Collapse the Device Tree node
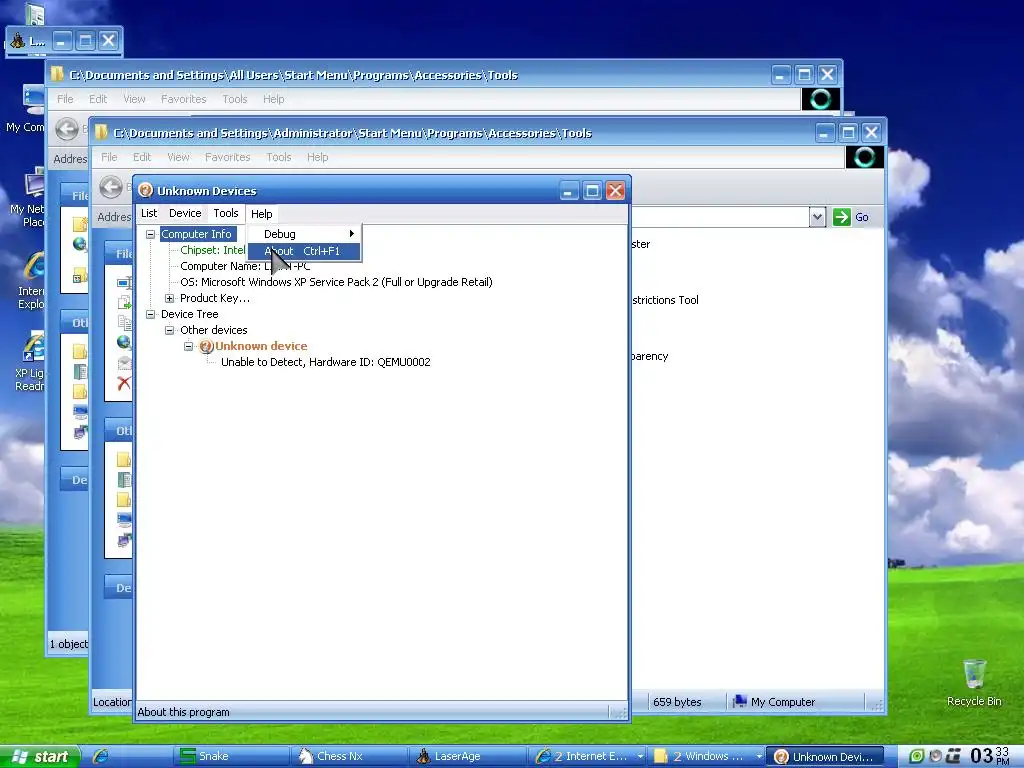1024x768 pixels. pos(150,314)
